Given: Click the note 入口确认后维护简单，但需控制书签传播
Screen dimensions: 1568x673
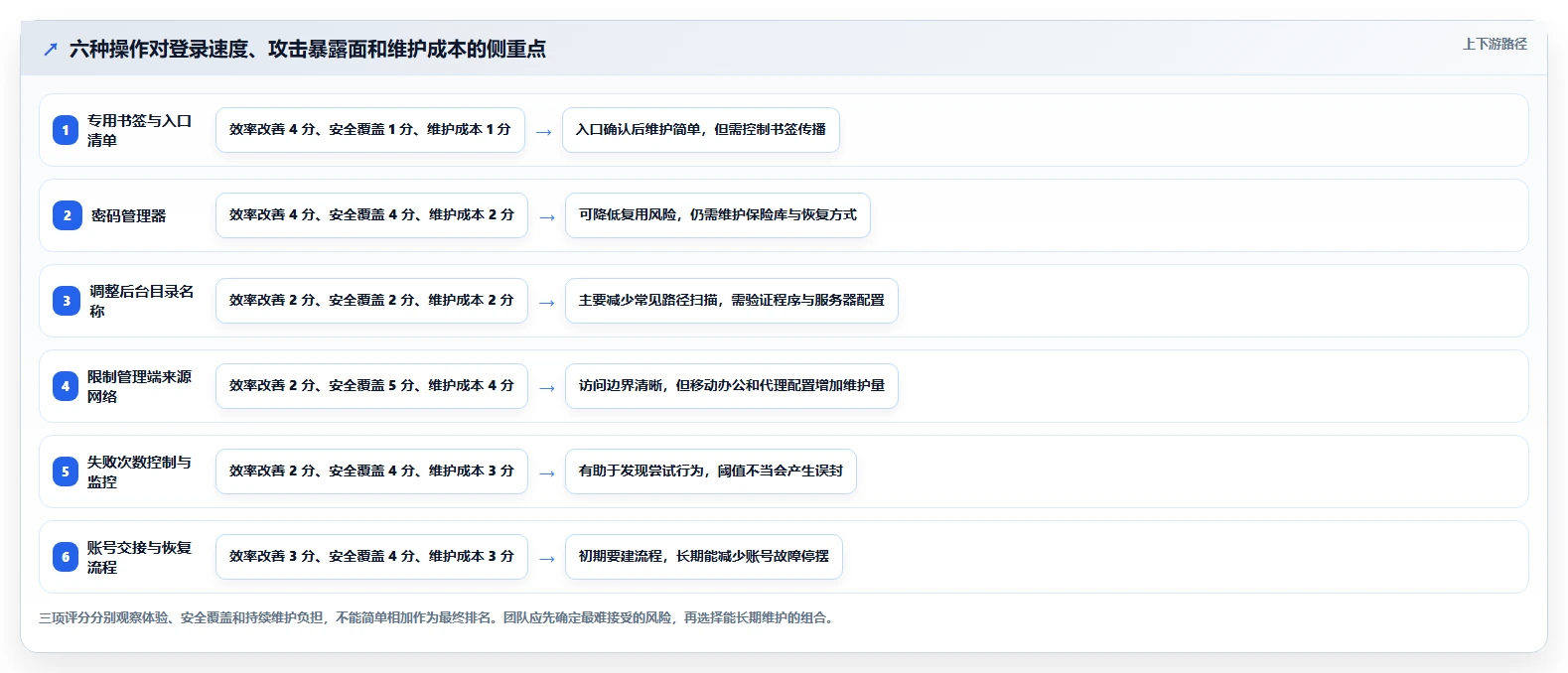Looking at the screenshot, I should pyautogui.click(x=701, y=130).
